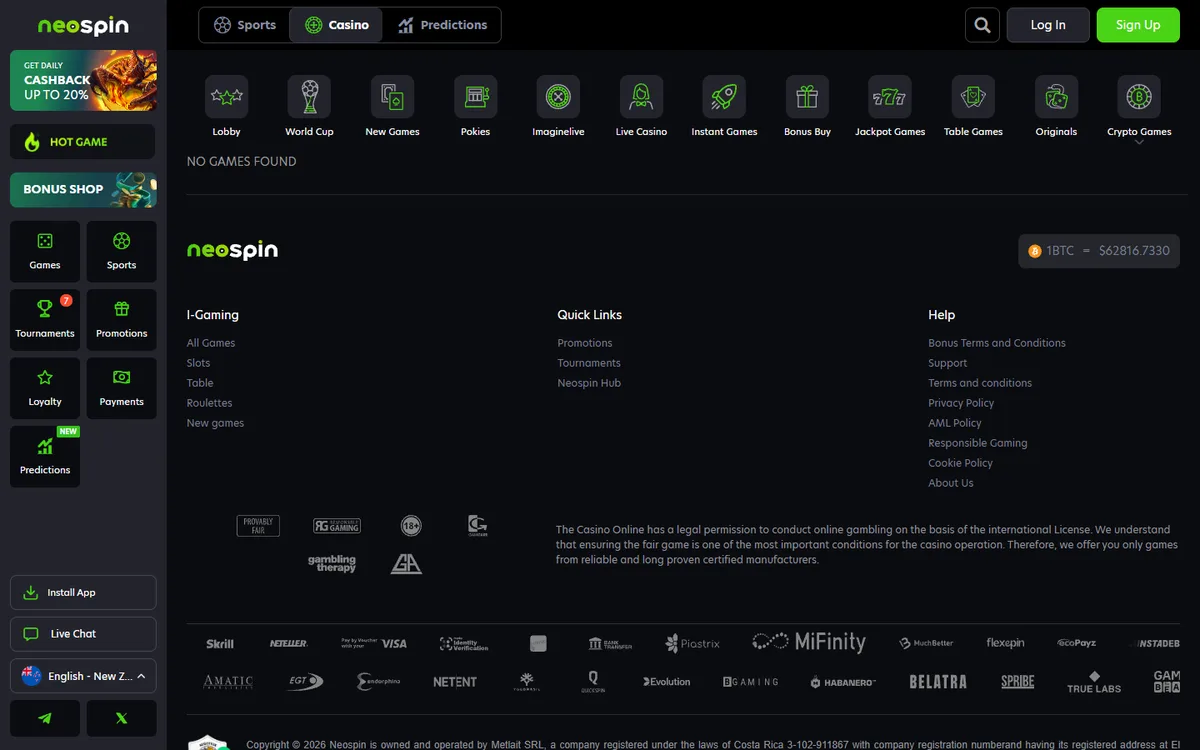Viewport: 1200px width, 750px height.
Task: Open the Jackpot Games 777 icon
Action: [890, 97]
